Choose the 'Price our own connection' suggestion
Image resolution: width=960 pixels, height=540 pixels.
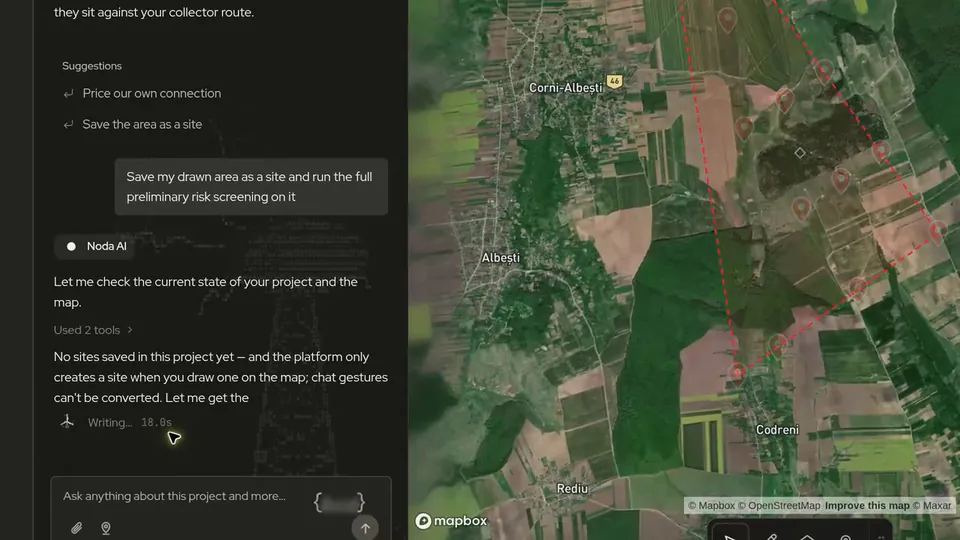click(151, 93)
